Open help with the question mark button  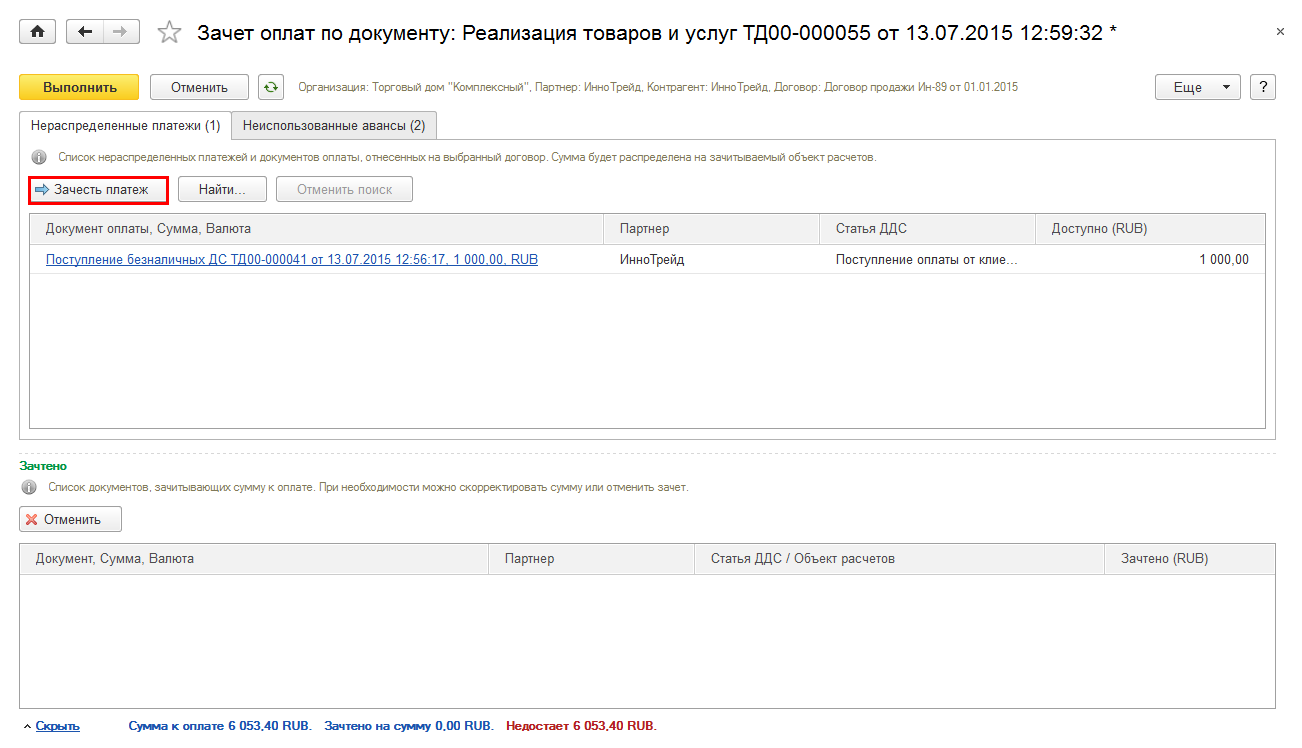tap(1263, 87)
